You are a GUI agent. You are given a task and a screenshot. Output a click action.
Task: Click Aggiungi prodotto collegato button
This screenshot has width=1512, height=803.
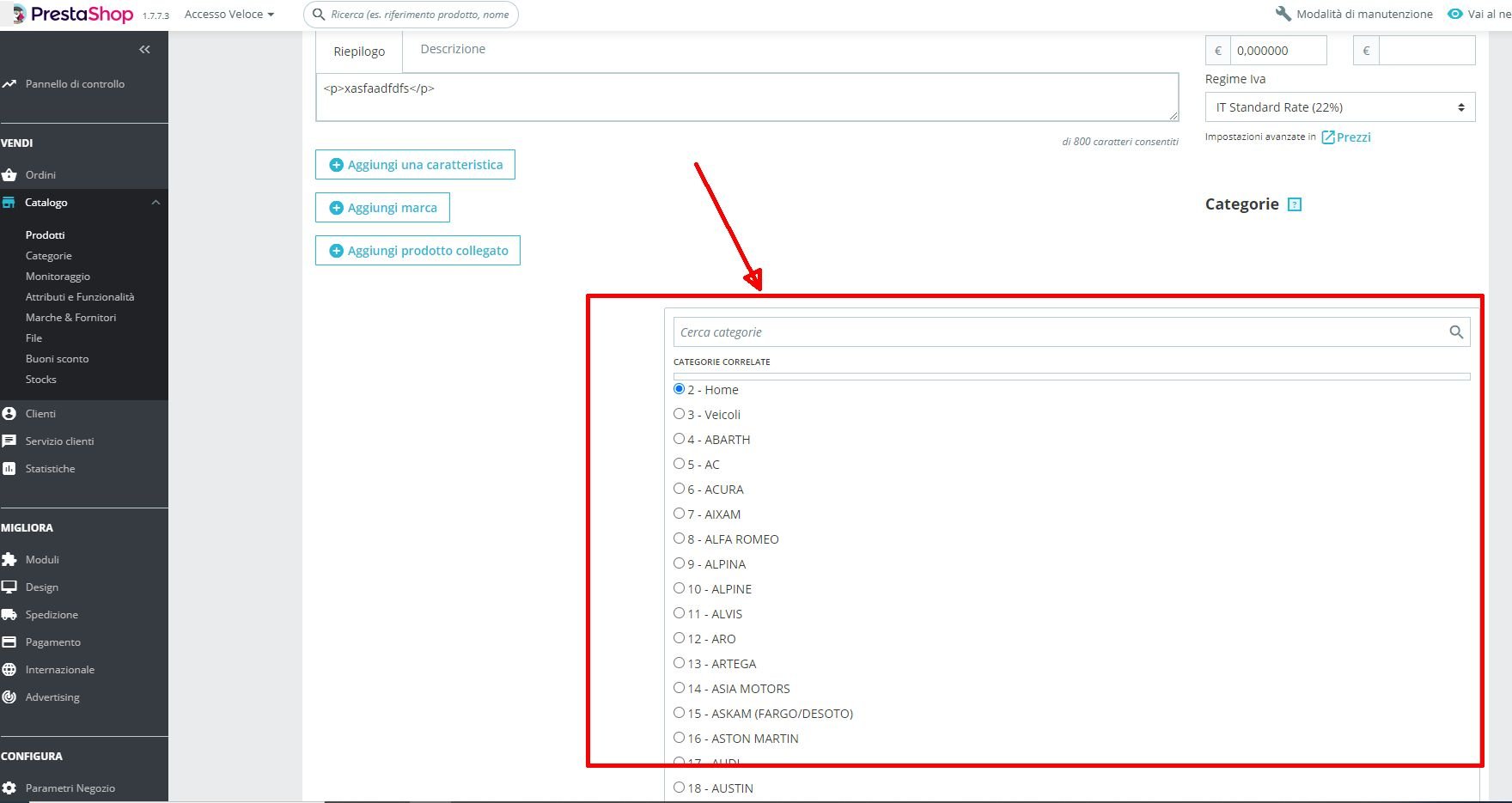click(x=418, y=251)
